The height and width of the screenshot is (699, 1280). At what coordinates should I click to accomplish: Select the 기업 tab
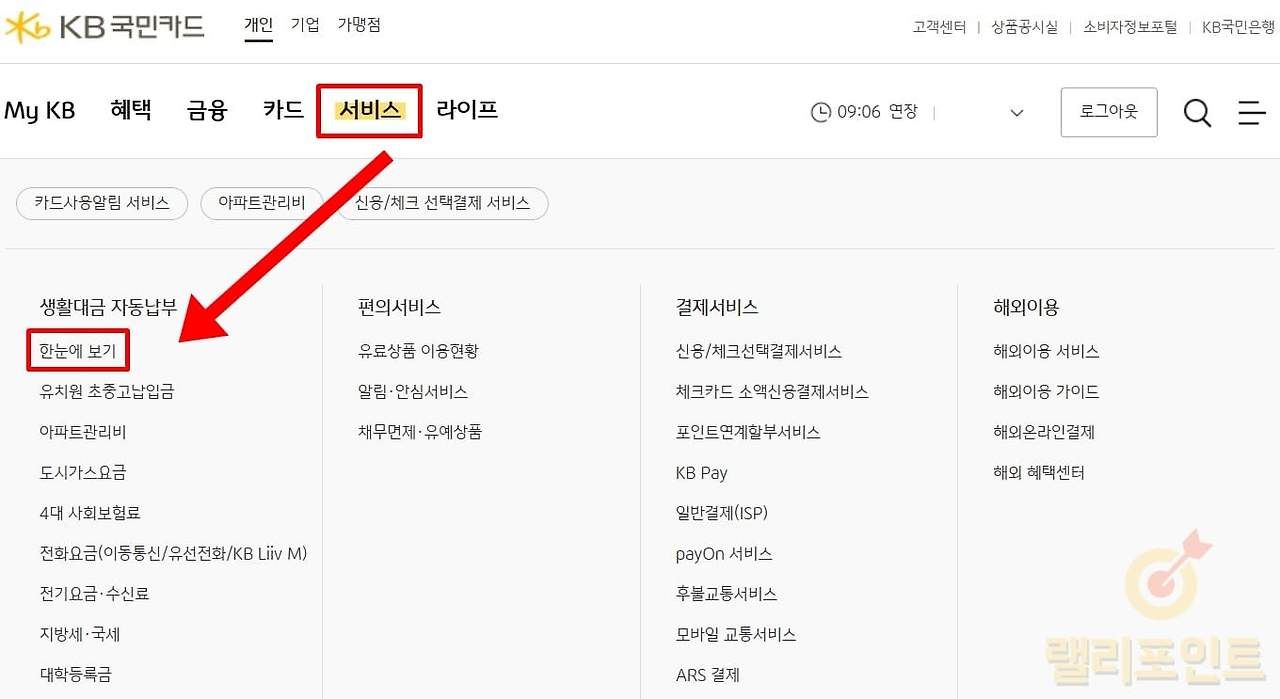(305, 25)
